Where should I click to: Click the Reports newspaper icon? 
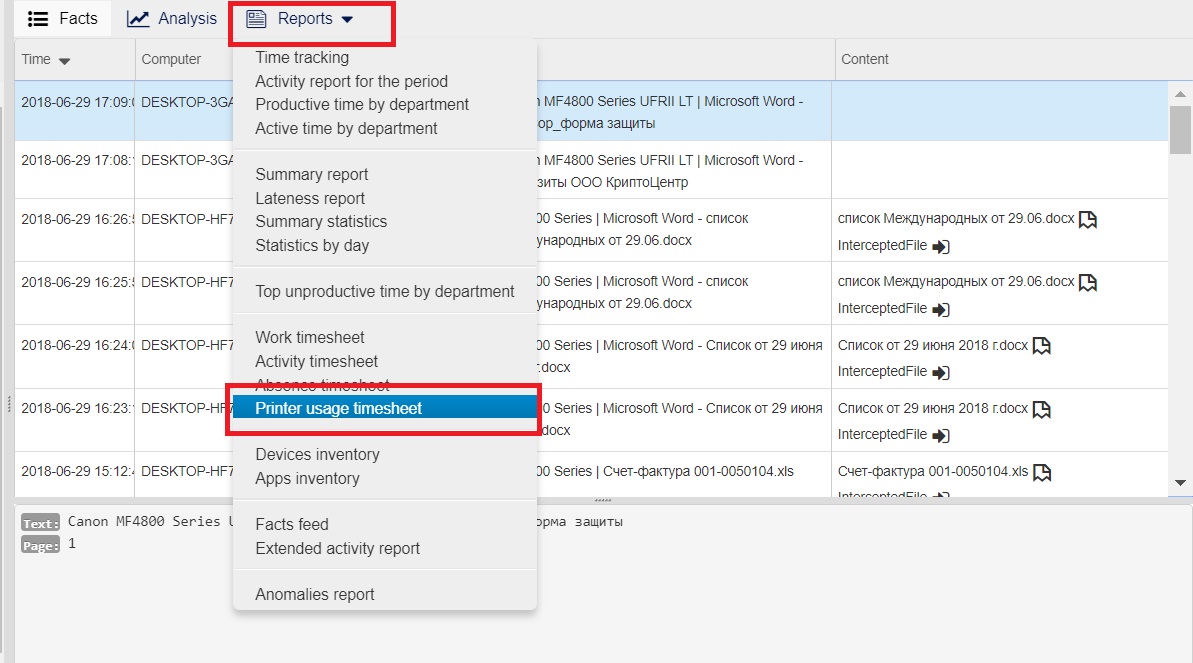(x=256, y=19)
